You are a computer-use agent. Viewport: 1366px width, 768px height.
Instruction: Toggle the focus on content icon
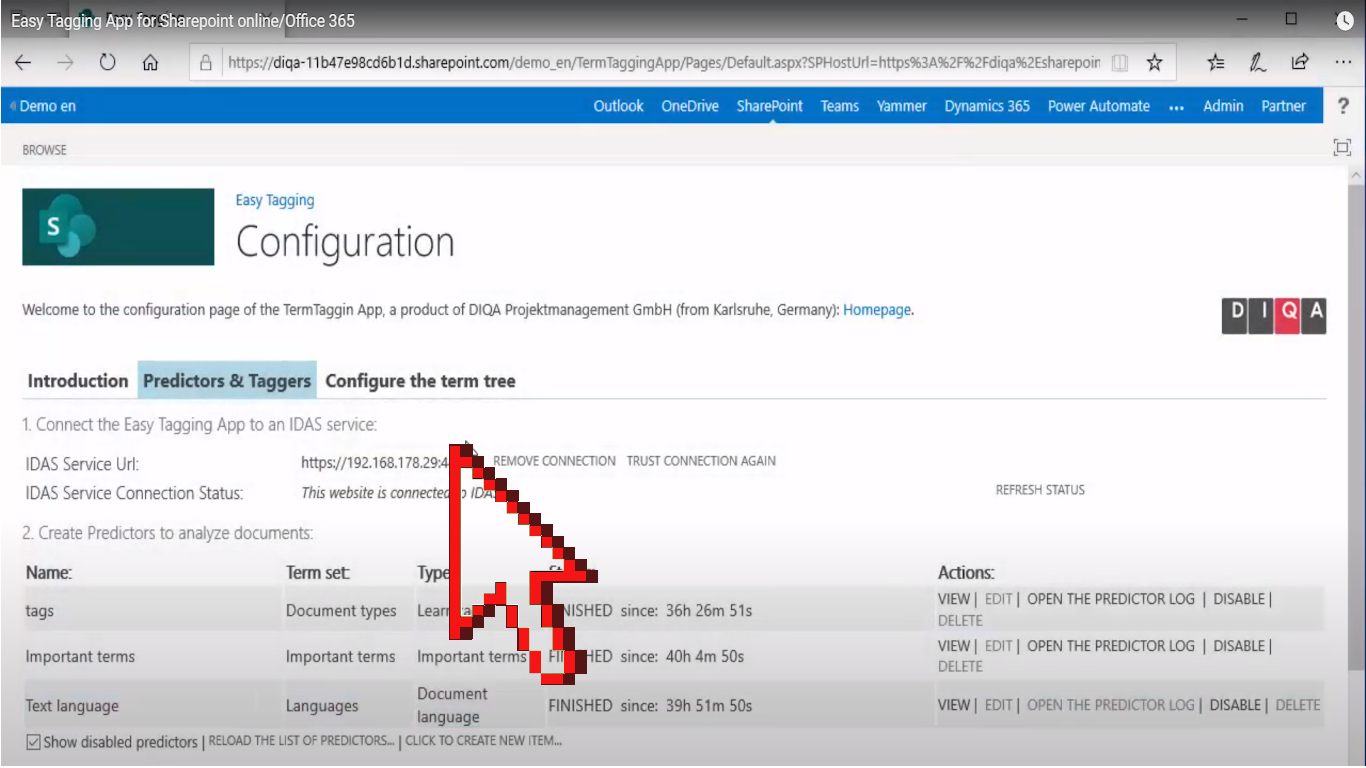(x=1342, y=148)
